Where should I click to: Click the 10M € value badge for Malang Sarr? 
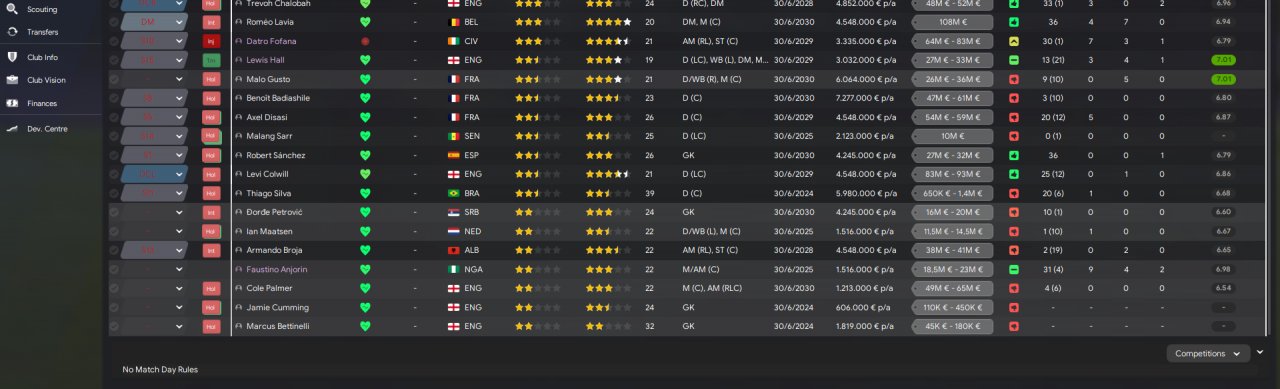(x=953, y=136)
